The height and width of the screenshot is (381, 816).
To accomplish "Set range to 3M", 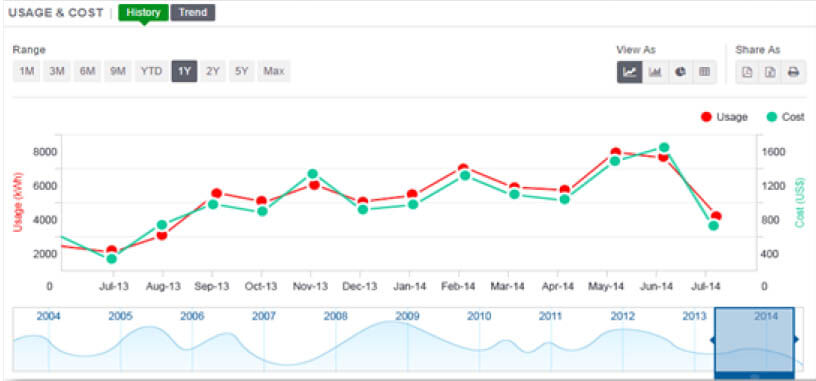I will point(57,71).
